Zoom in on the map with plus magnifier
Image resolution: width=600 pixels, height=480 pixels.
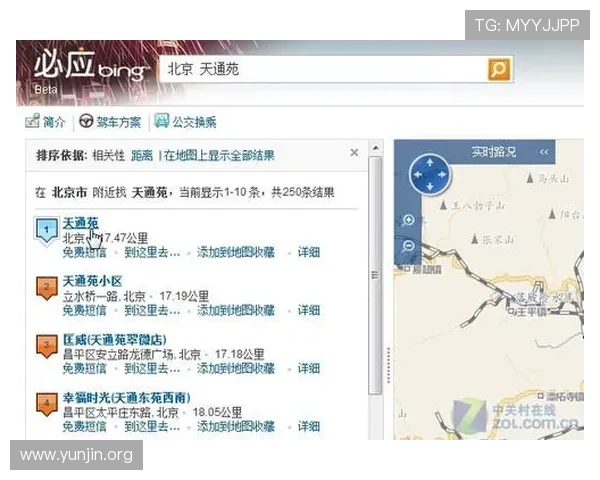[409, 221]
